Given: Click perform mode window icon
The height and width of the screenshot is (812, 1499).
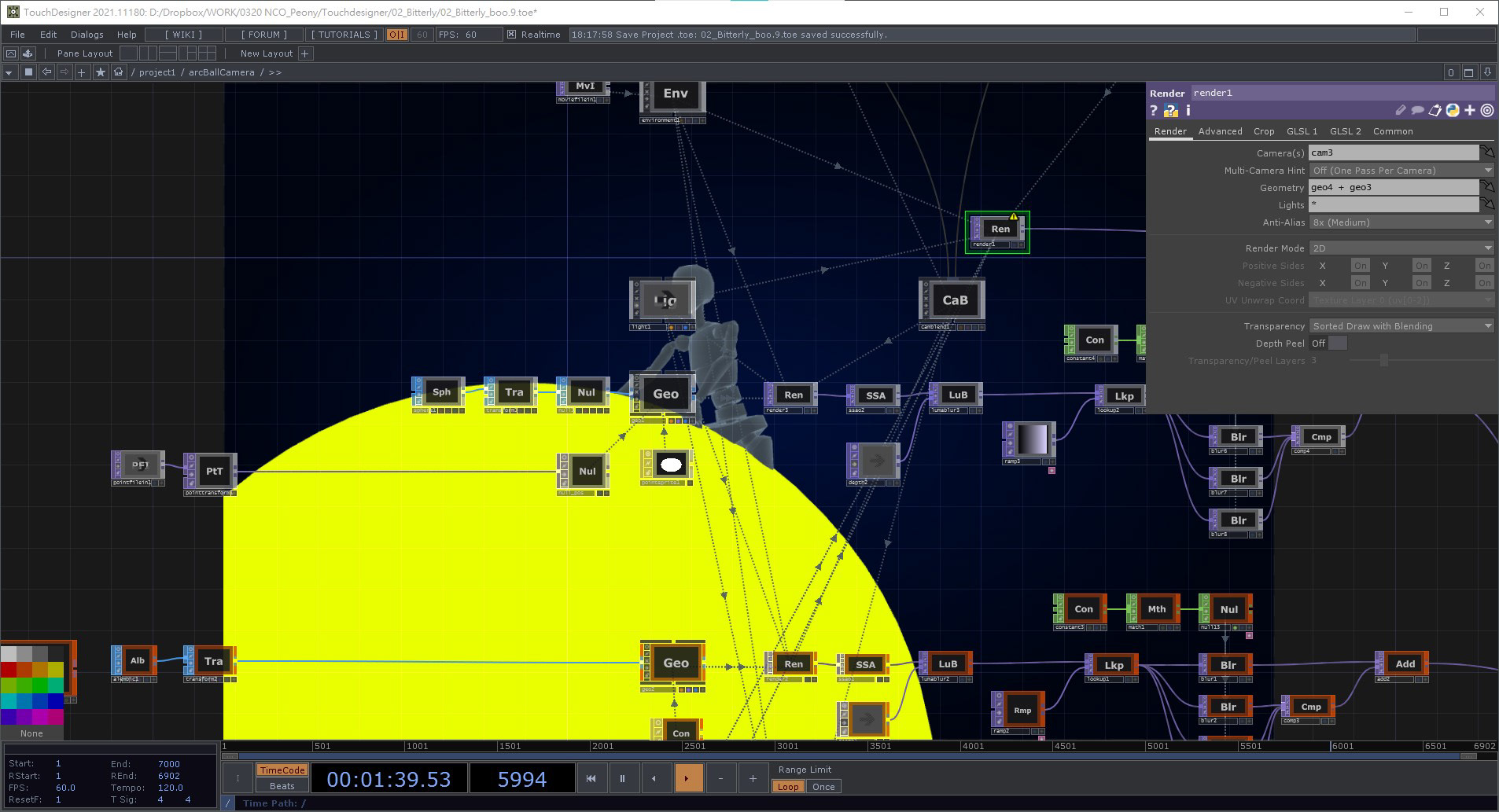Looking at the screenshot, I should [x=11, y=53].
